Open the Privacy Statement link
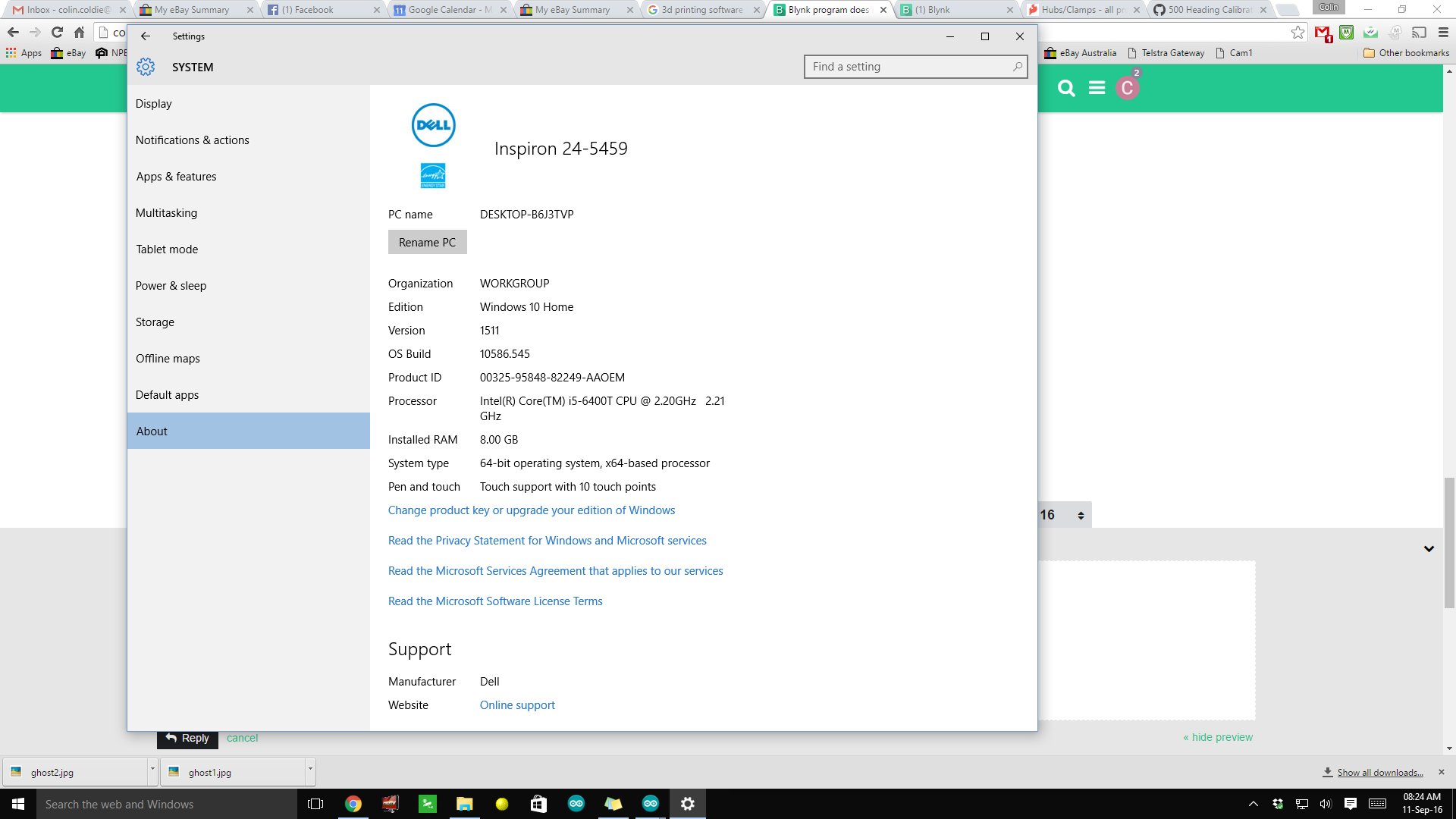Viewport: 1456px width, 819px height. point(548,541)
